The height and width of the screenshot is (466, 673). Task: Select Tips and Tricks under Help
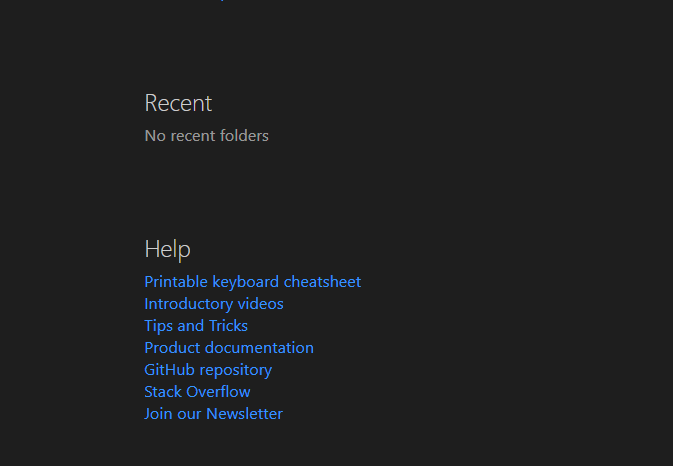click(x=196, y=326)
